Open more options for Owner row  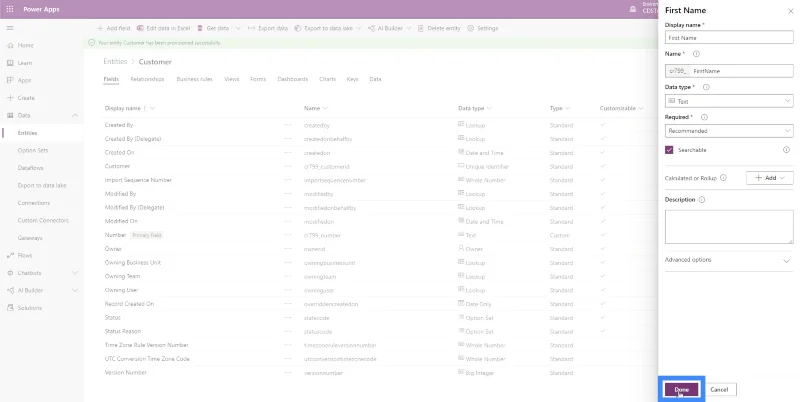pos(288,249)
